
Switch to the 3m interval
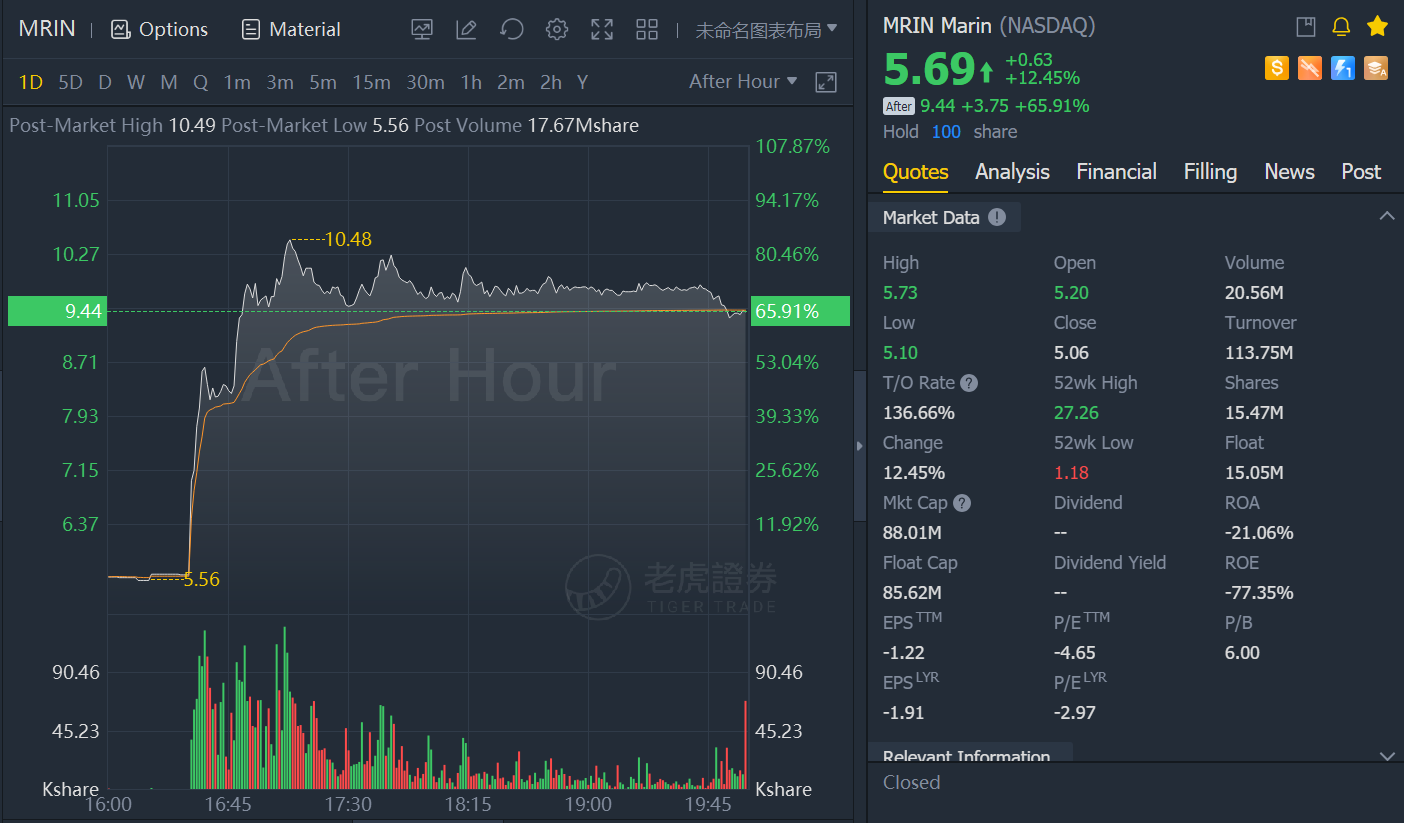(280, 82)
